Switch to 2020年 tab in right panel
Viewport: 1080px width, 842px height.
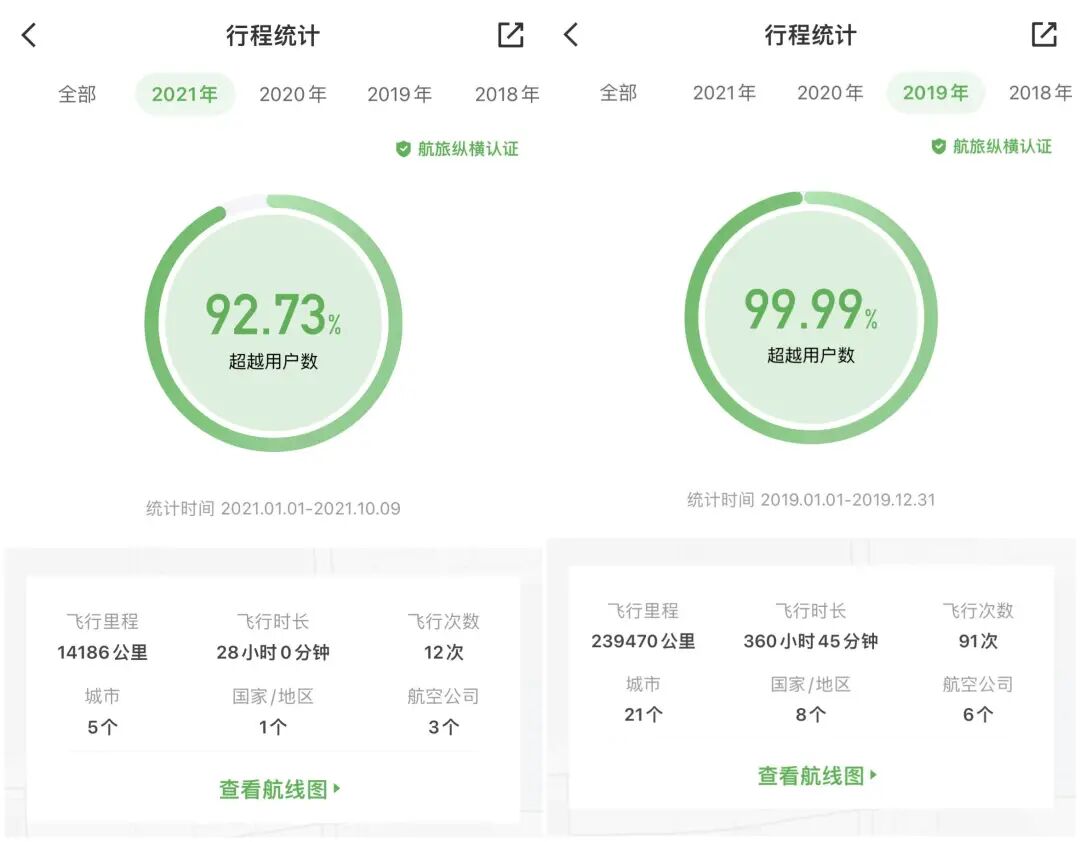click(830, 92)
